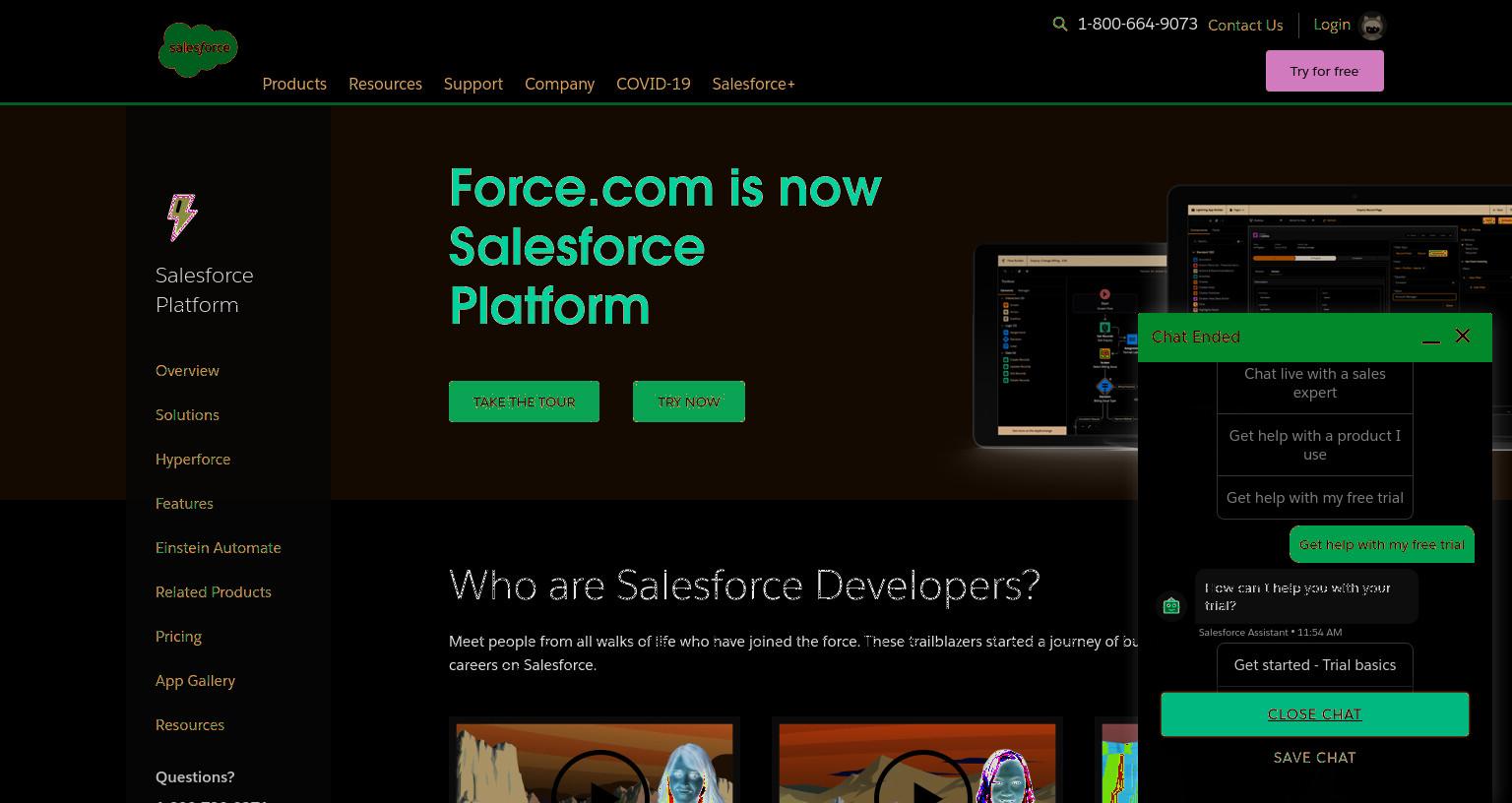This screenshot has height=803, width=1512.
Task: Click SAVE CHAT link
Action: (x=1315, y=758)
